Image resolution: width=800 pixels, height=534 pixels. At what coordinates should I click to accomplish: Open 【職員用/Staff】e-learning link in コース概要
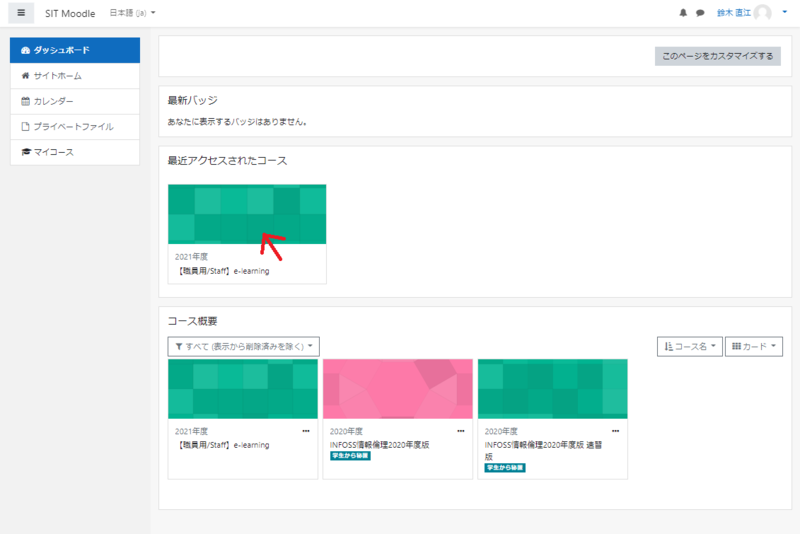click(x=222, y=445)
